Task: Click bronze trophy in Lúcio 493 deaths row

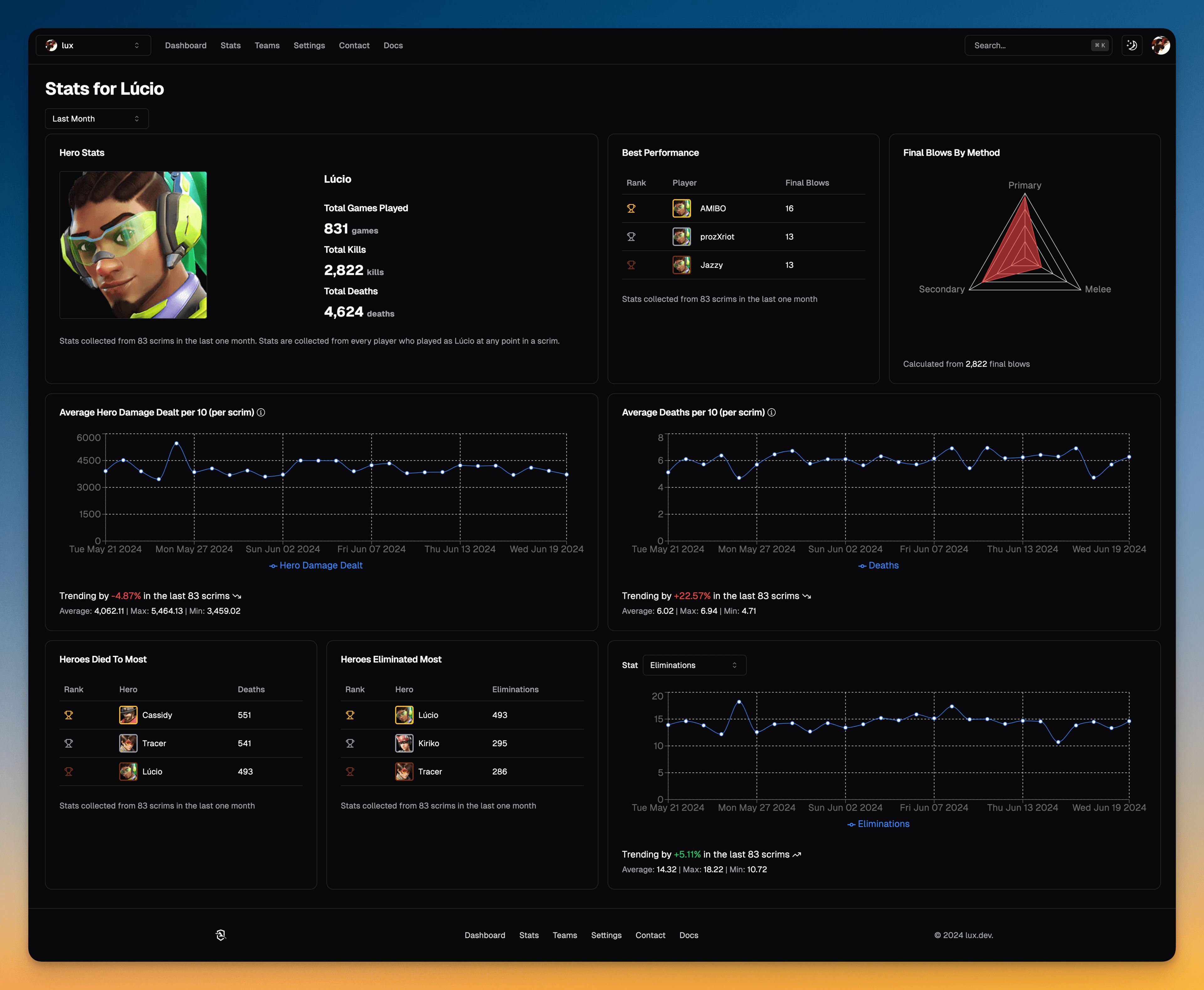Action: coord(68,771)
